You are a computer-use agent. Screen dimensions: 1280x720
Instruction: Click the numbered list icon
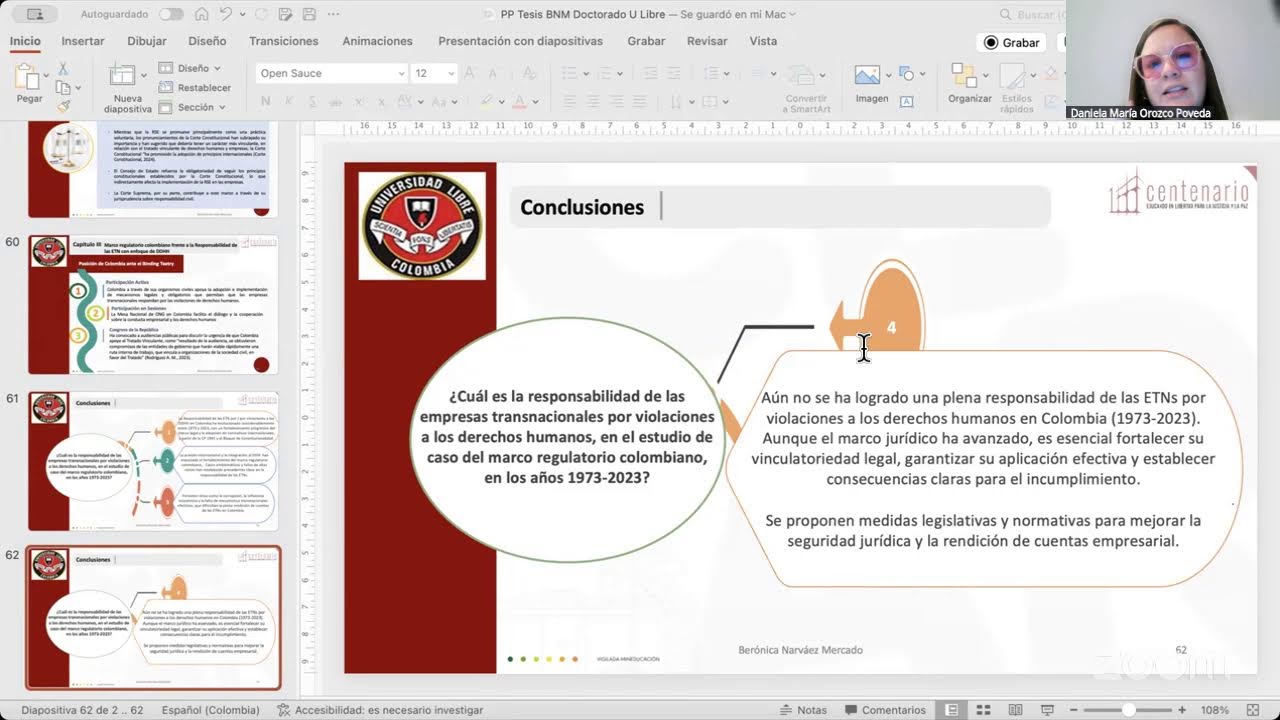[608, 73]
